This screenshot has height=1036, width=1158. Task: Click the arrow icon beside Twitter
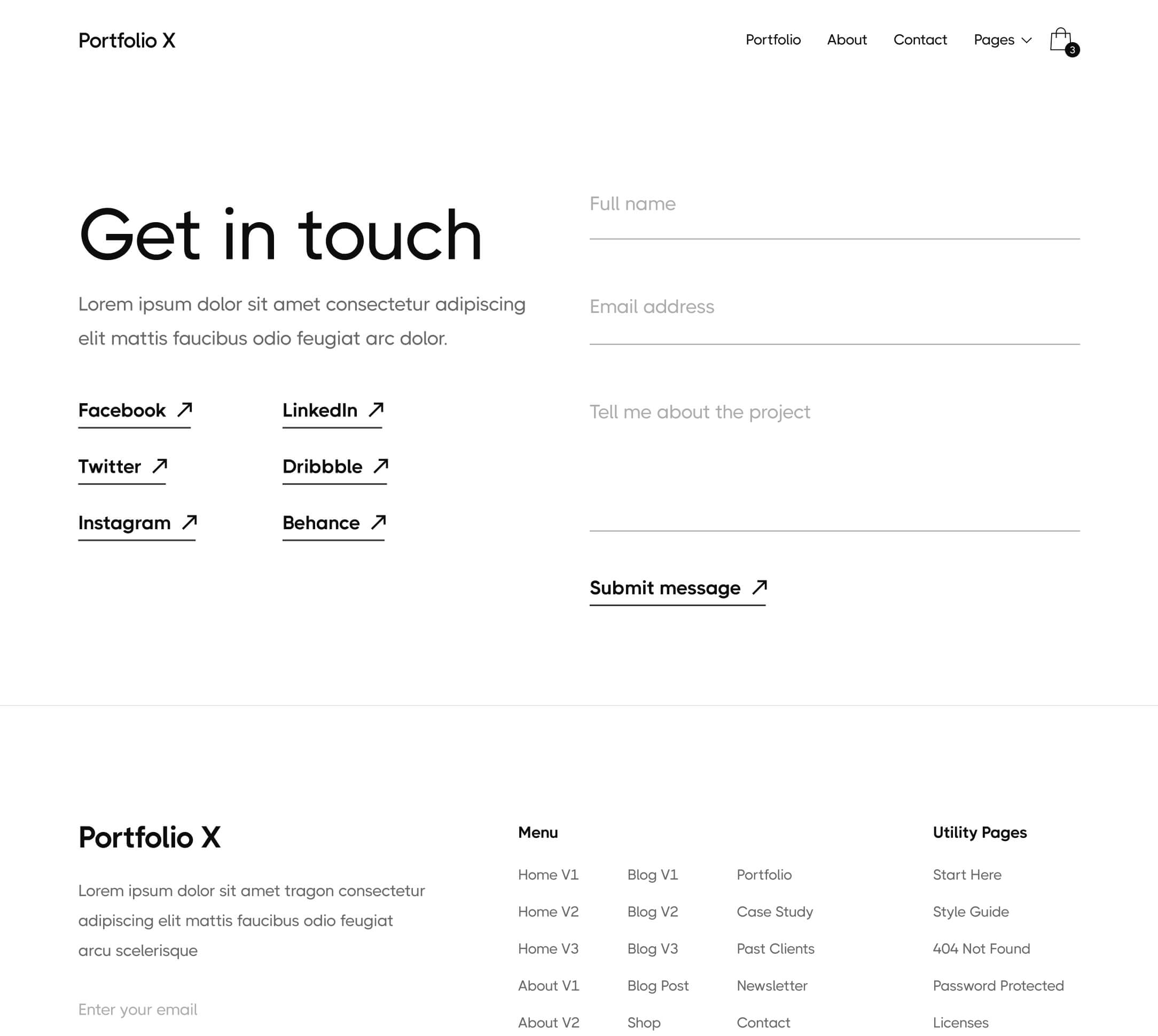pyautogui.click(x=160, y=466)
